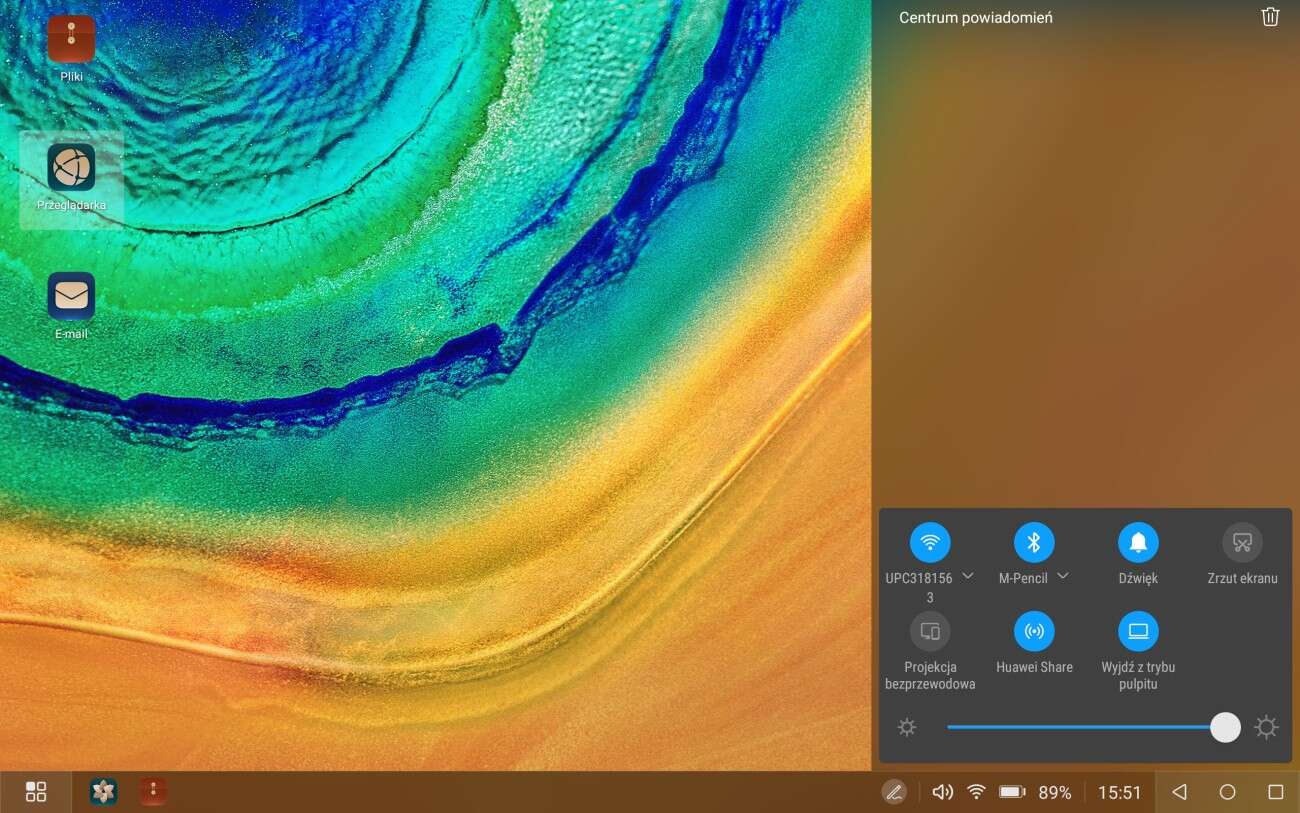The image size is (1300, 813).
Task: Take a screenshot via Zrzut ekranu
Action: pyautogui.click(x=1243, y=542)
